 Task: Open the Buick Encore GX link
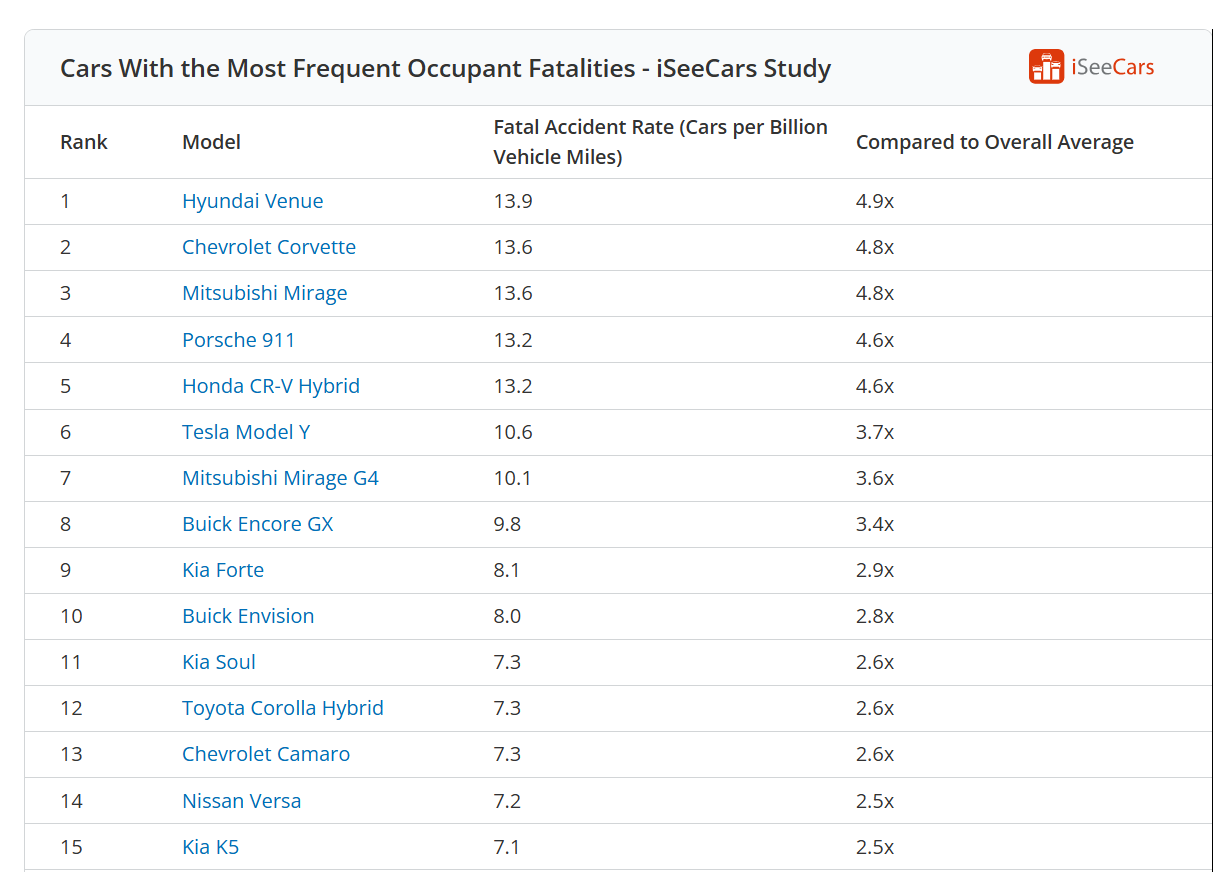[258, 524]
